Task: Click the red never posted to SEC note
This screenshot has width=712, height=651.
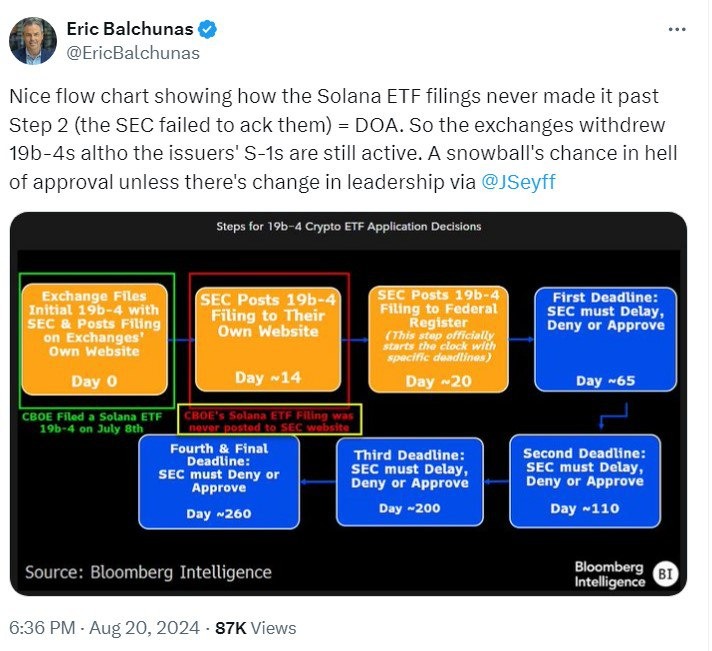Action: (x=270, y=417)
